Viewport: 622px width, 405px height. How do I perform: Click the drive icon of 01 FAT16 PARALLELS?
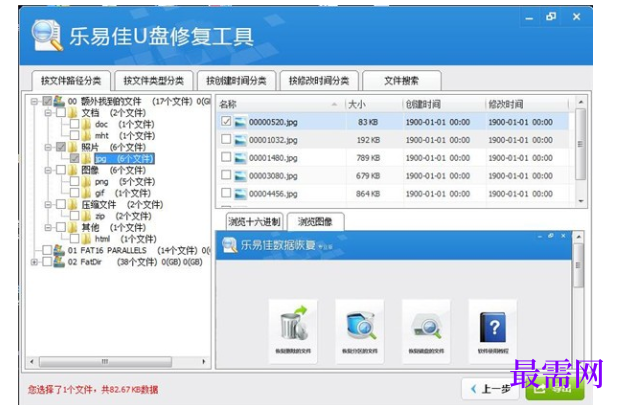pos(59,250)
